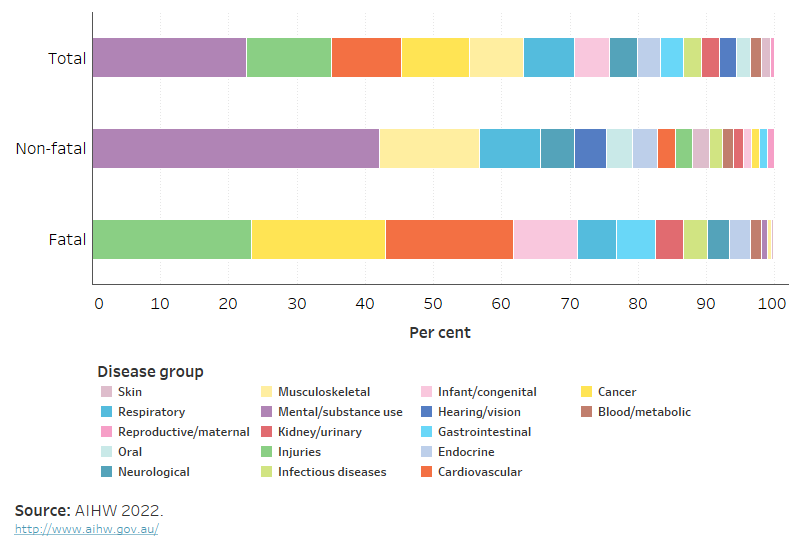Select the purple Mental/substance use segment in Non-fatal bar
Image resolution: width=800 pixels, height=550 pixels.
(236, 148)
